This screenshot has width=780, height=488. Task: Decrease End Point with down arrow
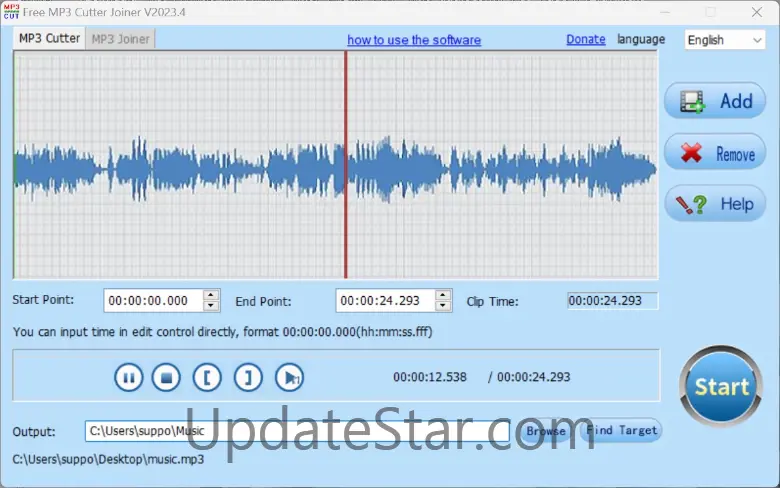(x=443, y=306)
